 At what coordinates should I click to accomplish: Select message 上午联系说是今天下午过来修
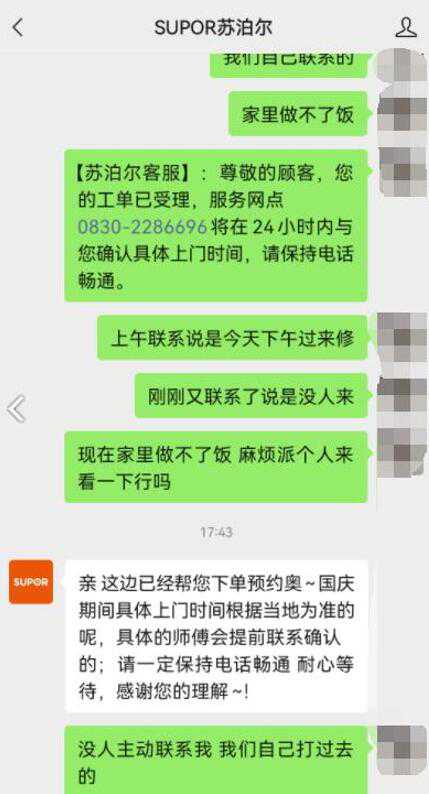pos(232,338)
